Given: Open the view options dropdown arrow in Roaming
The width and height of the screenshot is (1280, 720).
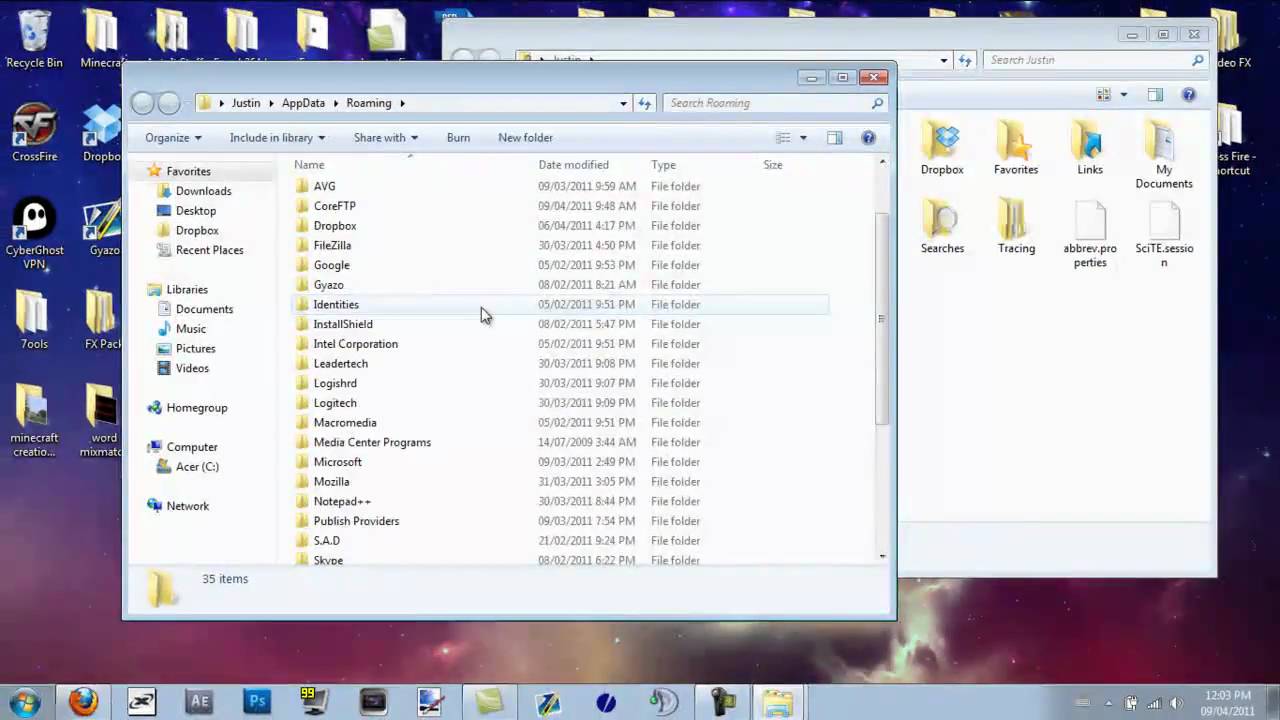Looking at the screenshot, I should pyautogui.click(x=803, y=138).
